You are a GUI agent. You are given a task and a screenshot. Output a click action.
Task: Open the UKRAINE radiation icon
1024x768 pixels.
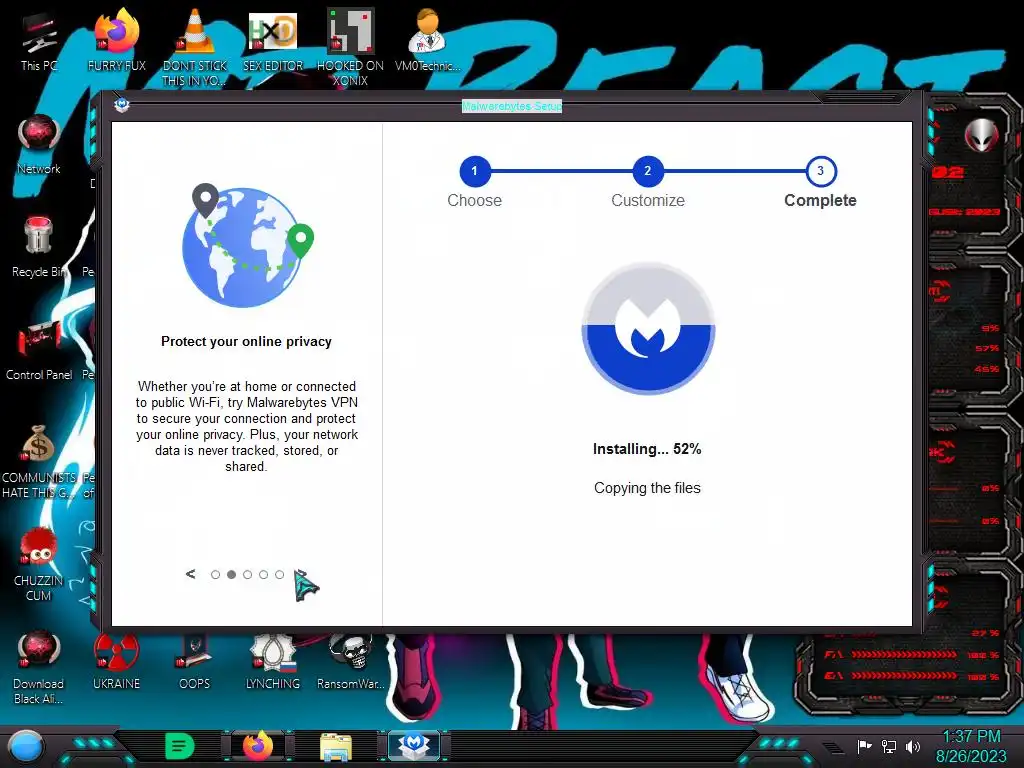[116, 661]
